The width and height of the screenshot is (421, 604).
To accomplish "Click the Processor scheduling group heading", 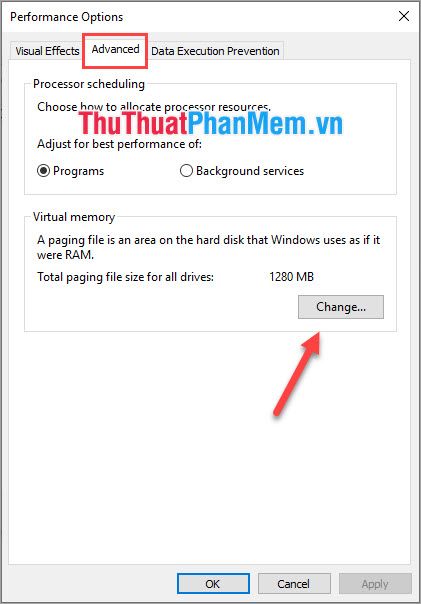I will pyautogui.click(x=89, y=84).
